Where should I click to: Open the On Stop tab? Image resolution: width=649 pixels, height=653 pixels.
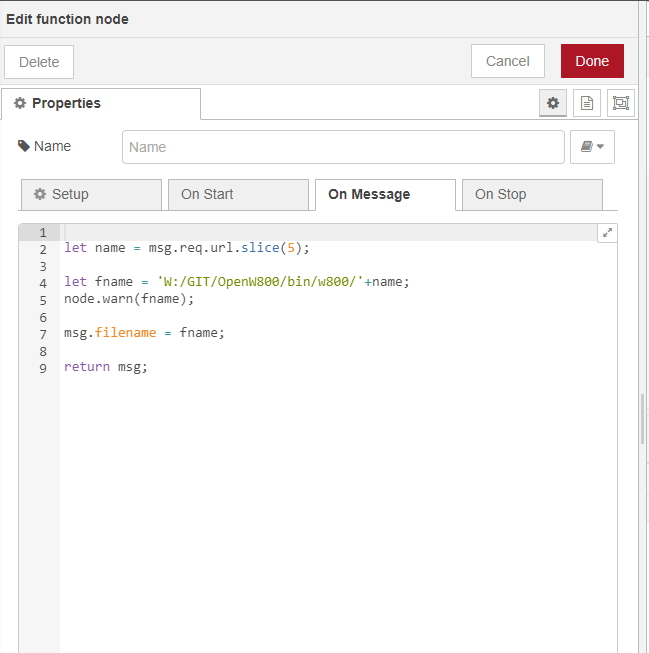coord(531,194)
